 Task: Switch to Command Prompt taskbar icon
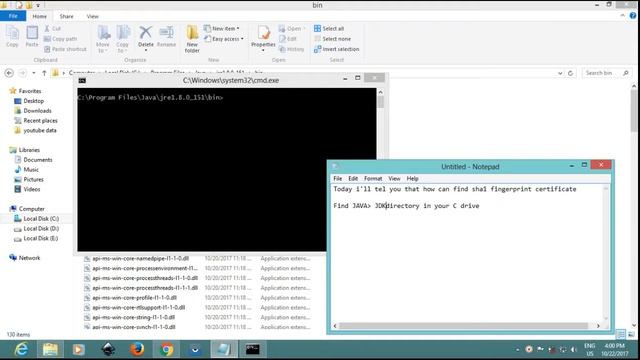[x=253, y=349]
